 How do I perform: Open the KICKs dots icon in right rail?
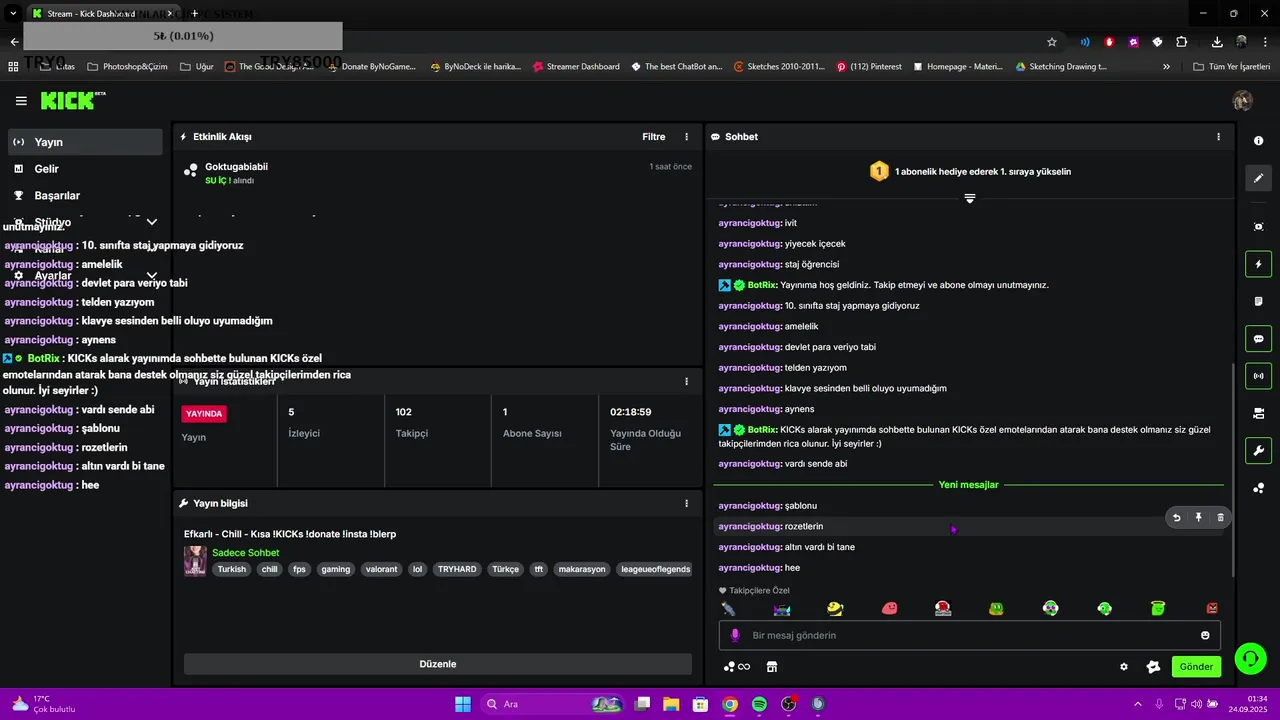[1258, 488]
